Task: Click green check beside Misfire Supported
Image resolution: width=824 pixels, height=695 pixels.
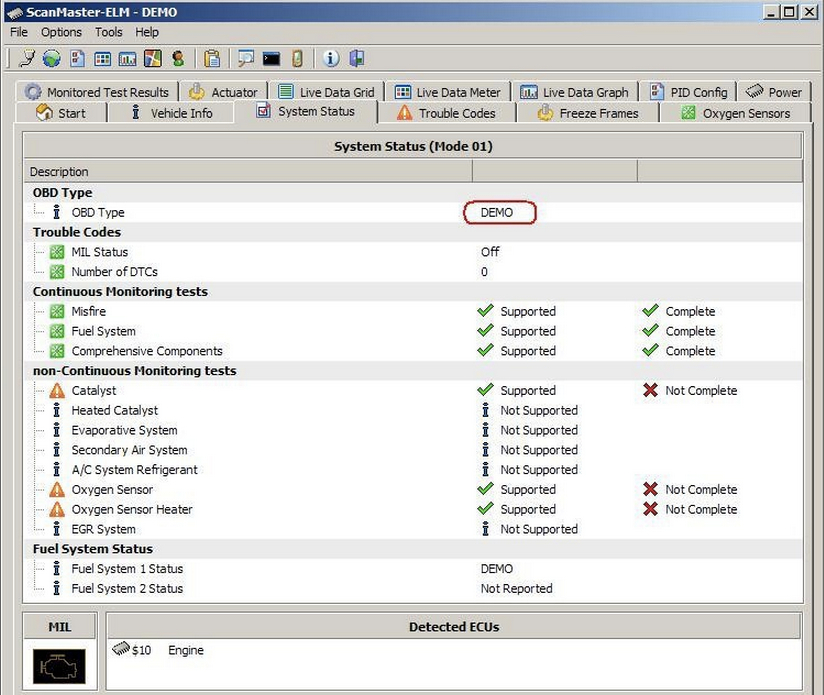Action: (x=486, y=310)
